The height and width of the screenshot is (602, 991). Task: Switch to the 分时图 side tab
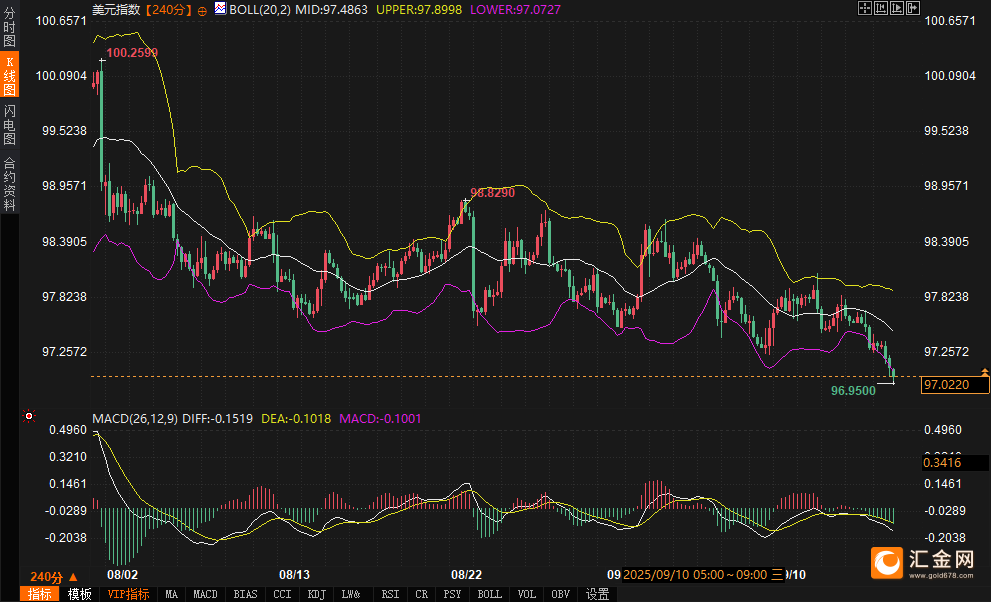pos(10,27)
